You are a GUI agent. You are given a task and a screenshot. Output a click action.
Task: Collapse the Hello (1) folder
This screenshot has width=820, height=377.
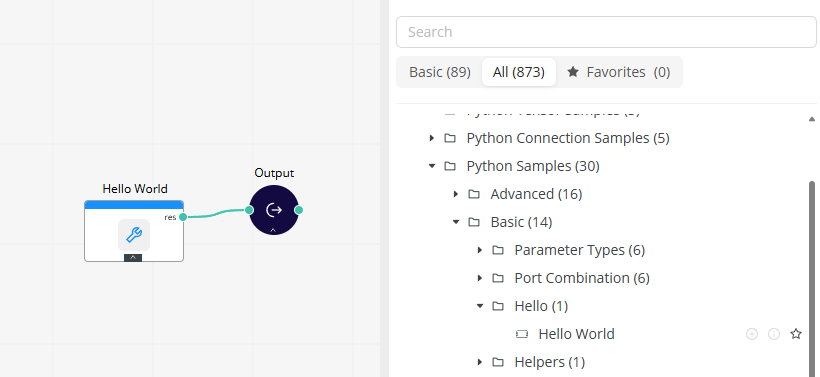[480, 306]
